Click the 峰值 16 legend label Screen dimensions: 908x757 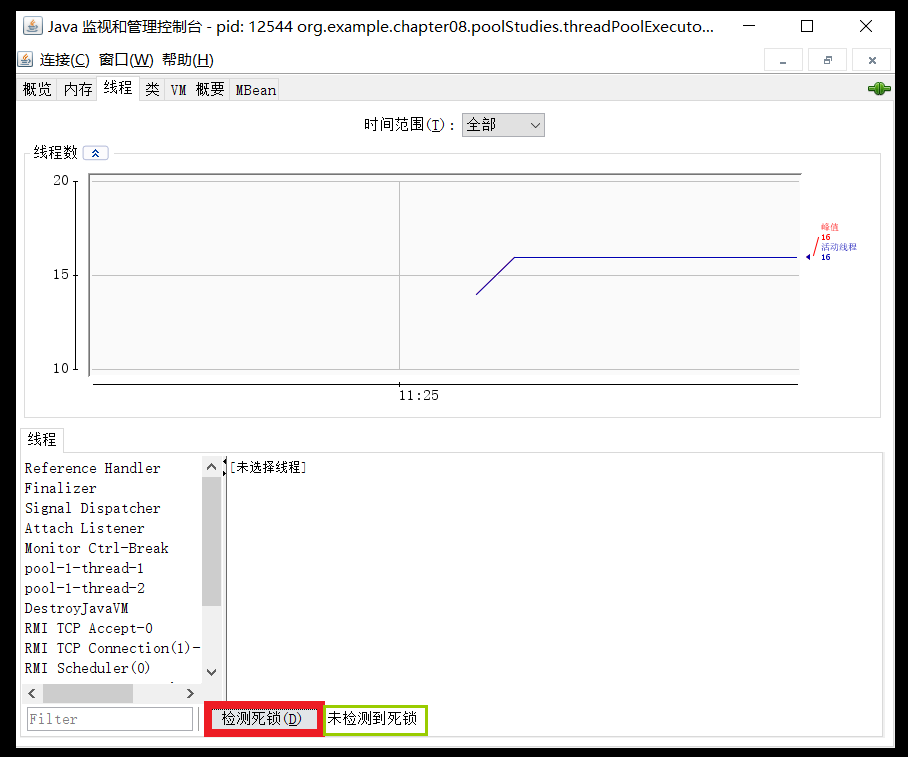coord(829,232)
